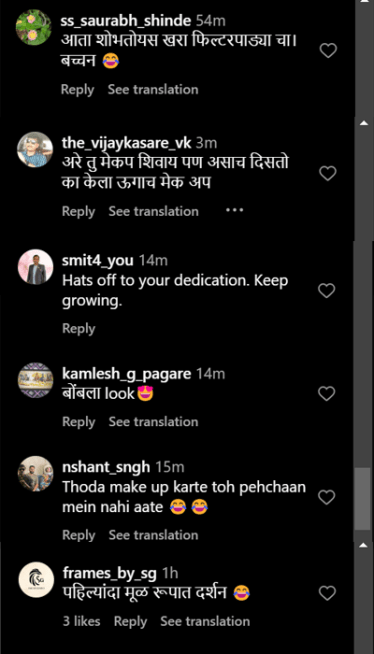This screenshot has width=374, height=654.
Task: Tap heart on smit4_you's comment
Action: (326, 290)
